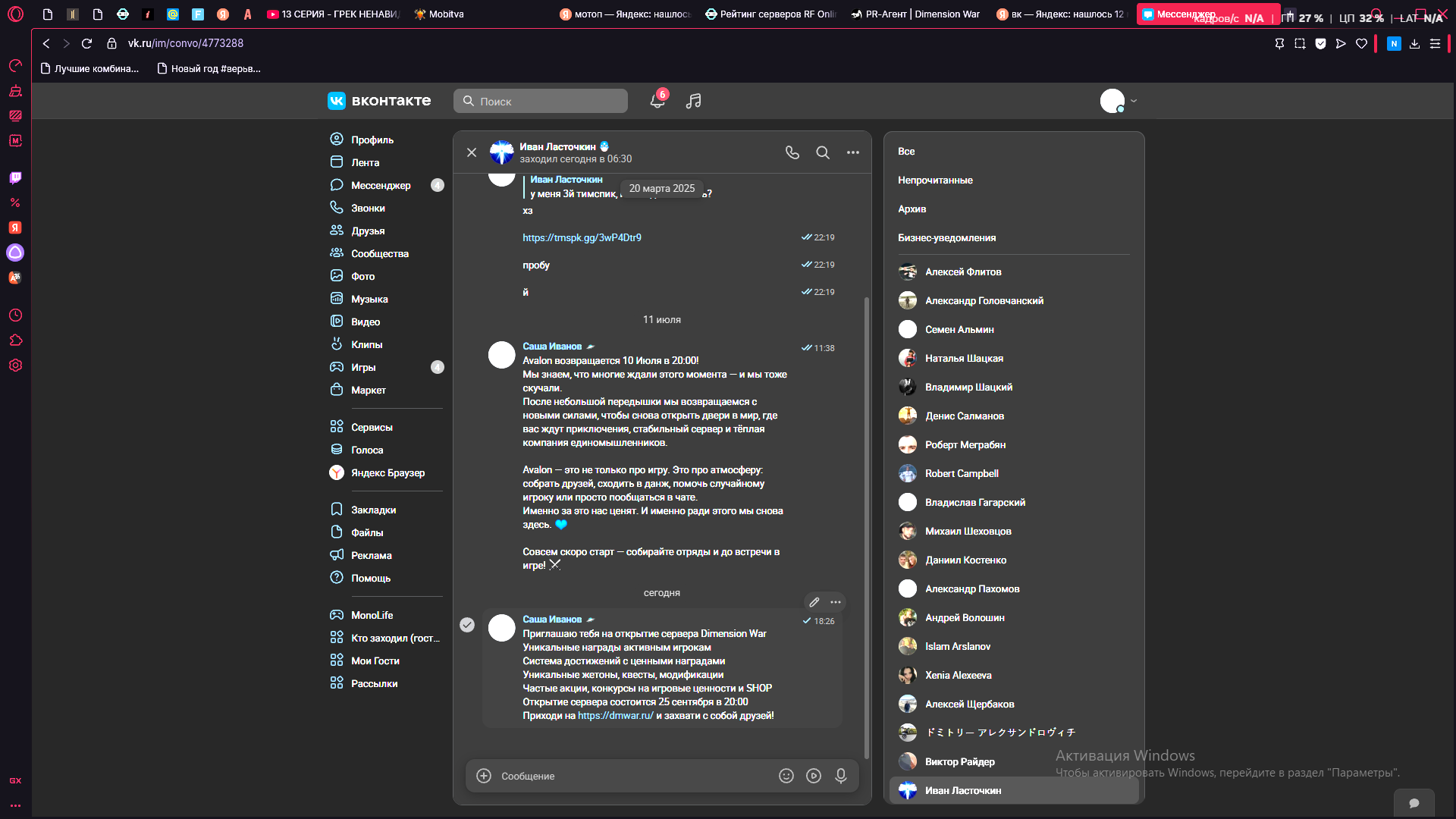This screenshot has height=819, width=1456.
Task: Open Друзья in the left menu
Action: click(x=368, y=231)
